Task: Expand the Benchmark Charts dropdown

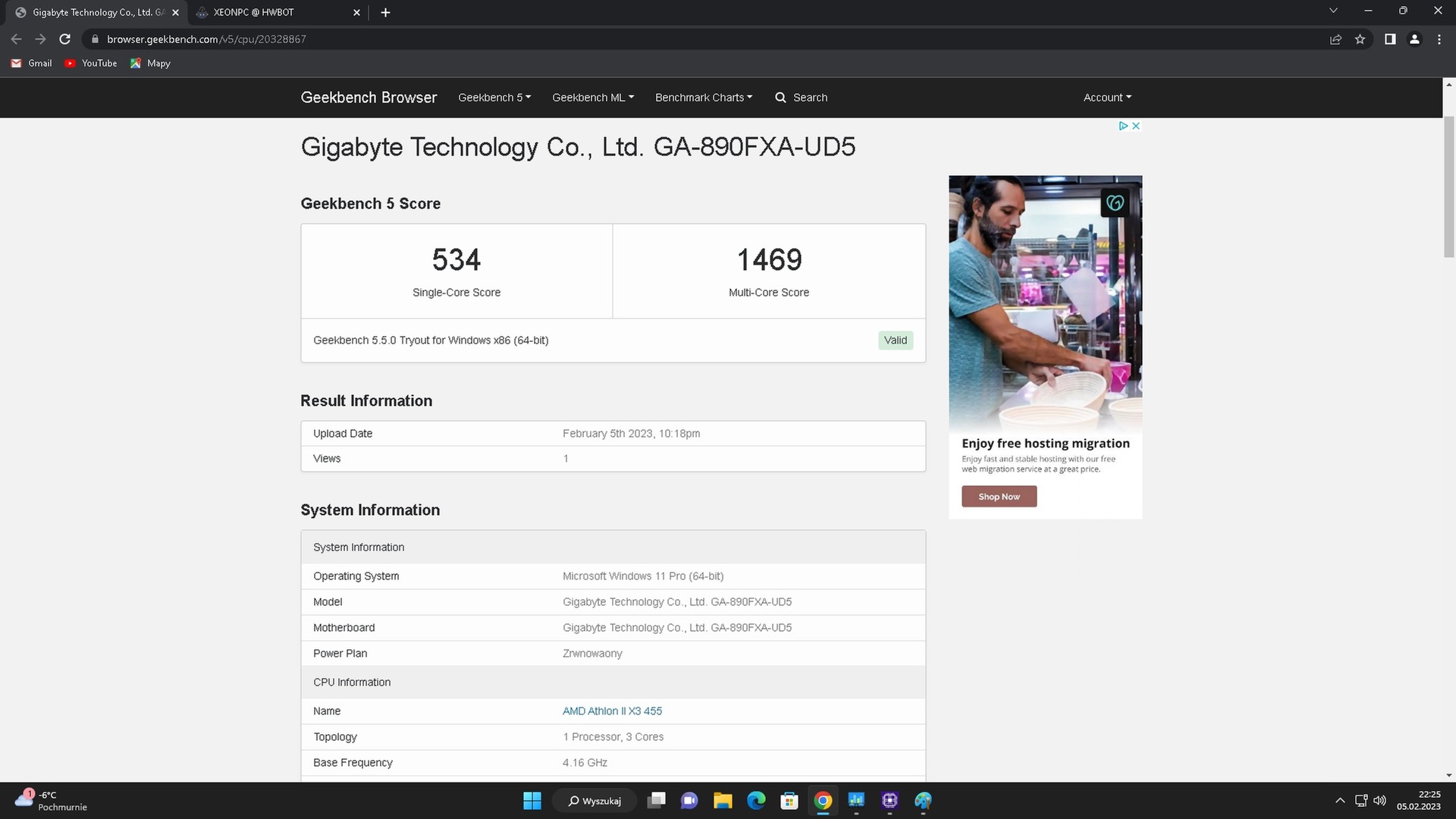Action: [704, 98]
